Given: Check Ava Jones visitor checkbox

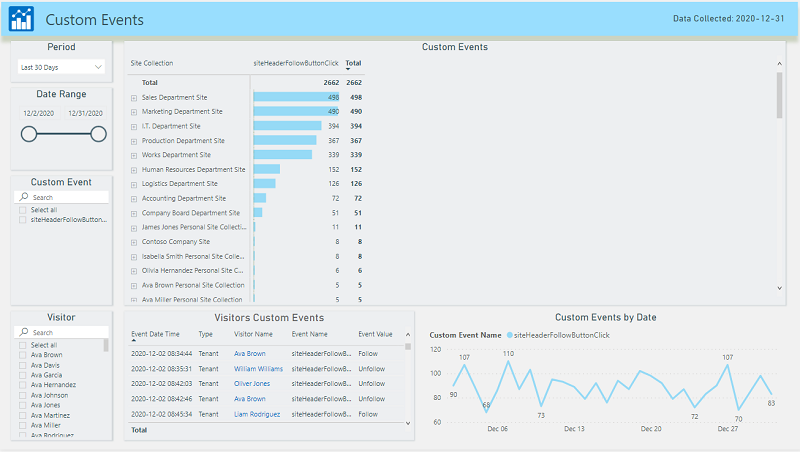Looking at the screenshot, I should [x=22, y=405].
